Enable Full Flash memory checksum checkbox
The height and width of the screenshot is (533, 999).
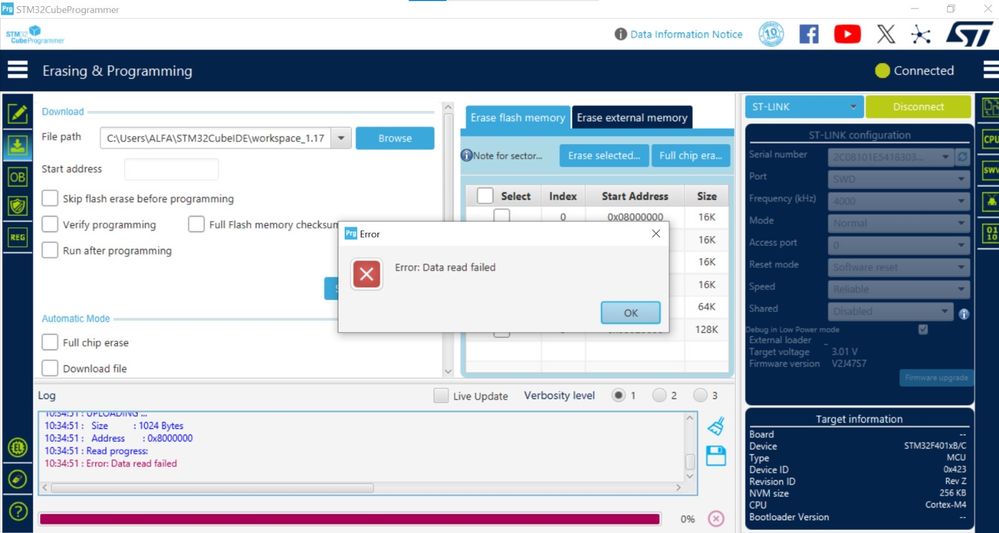(x=197, y=224)
